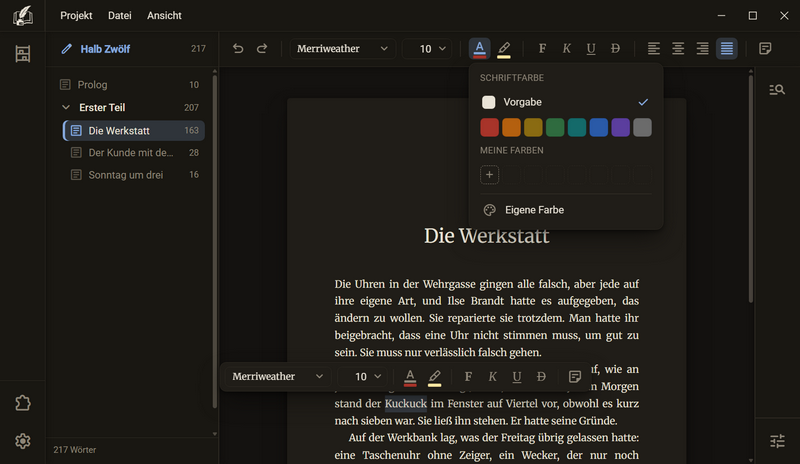This screenshot has width=800, height=464.
Task: Toggle italic (K) in the main toolbar
Action: [x=566, y=48]
